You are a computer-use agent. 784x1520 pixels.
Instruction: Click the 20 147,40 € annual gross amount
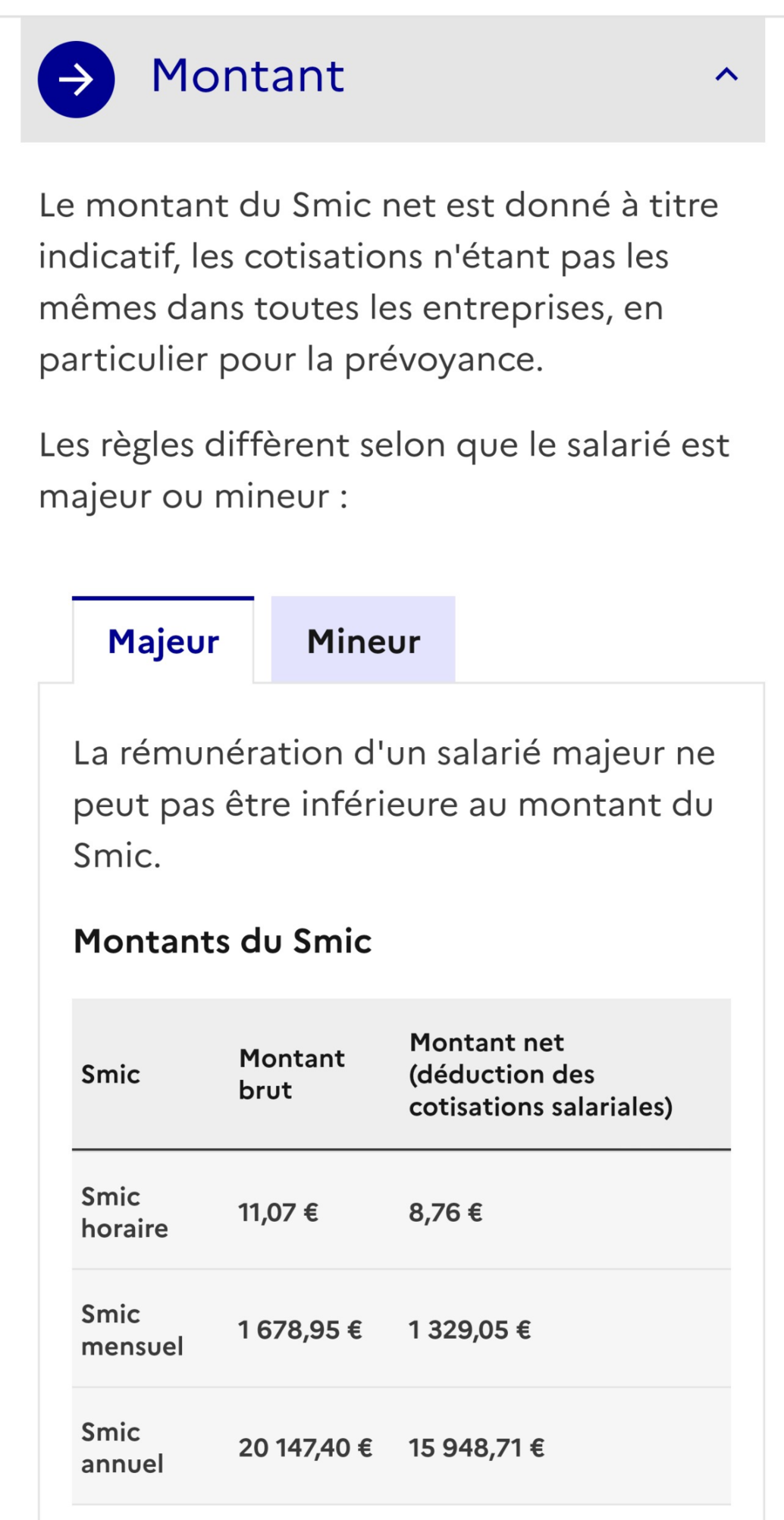click(x=306, y=1448)
